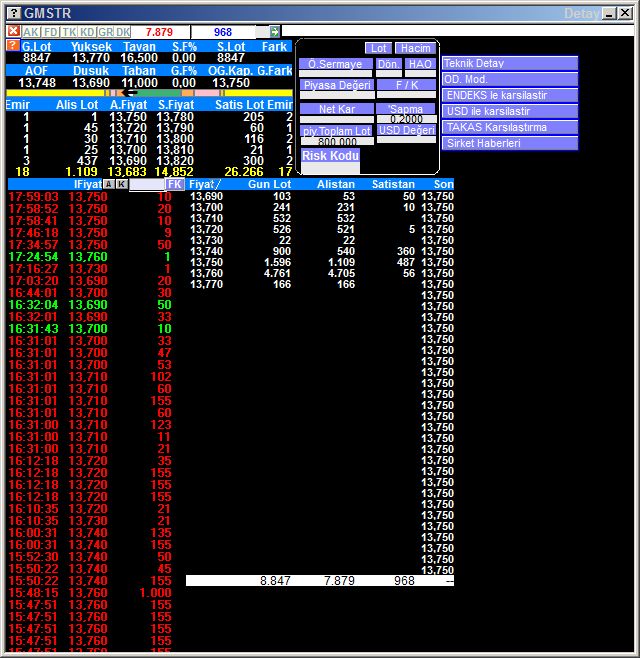This screenshot has height=658, width=640.
Task: Toggle the small K filter button
Action: [x=121, y=184]
